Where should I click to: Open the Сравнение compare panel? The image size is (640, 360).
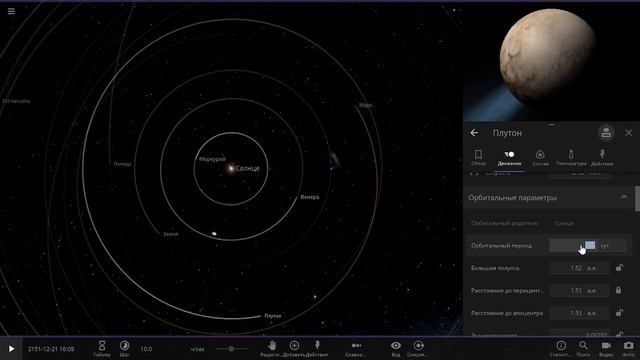pos(356,349)
